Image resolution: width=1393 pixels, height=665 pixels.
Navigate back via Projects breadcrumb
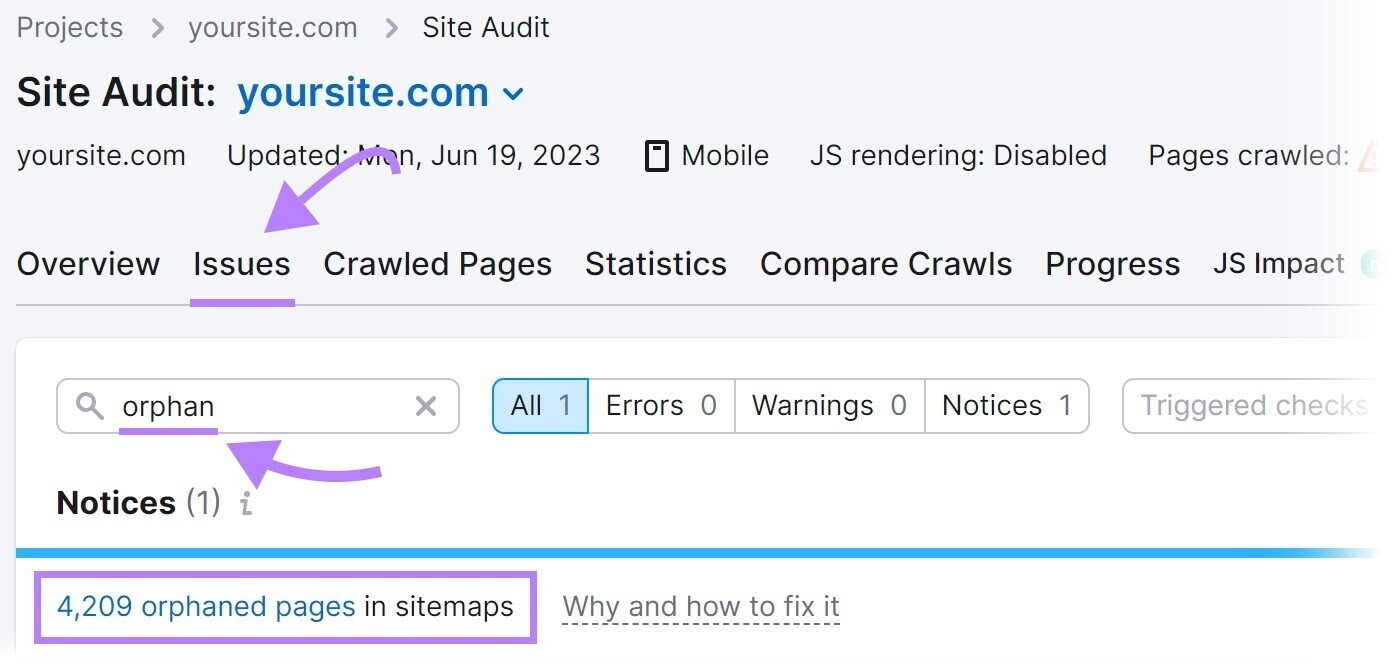tap(68, 27)
